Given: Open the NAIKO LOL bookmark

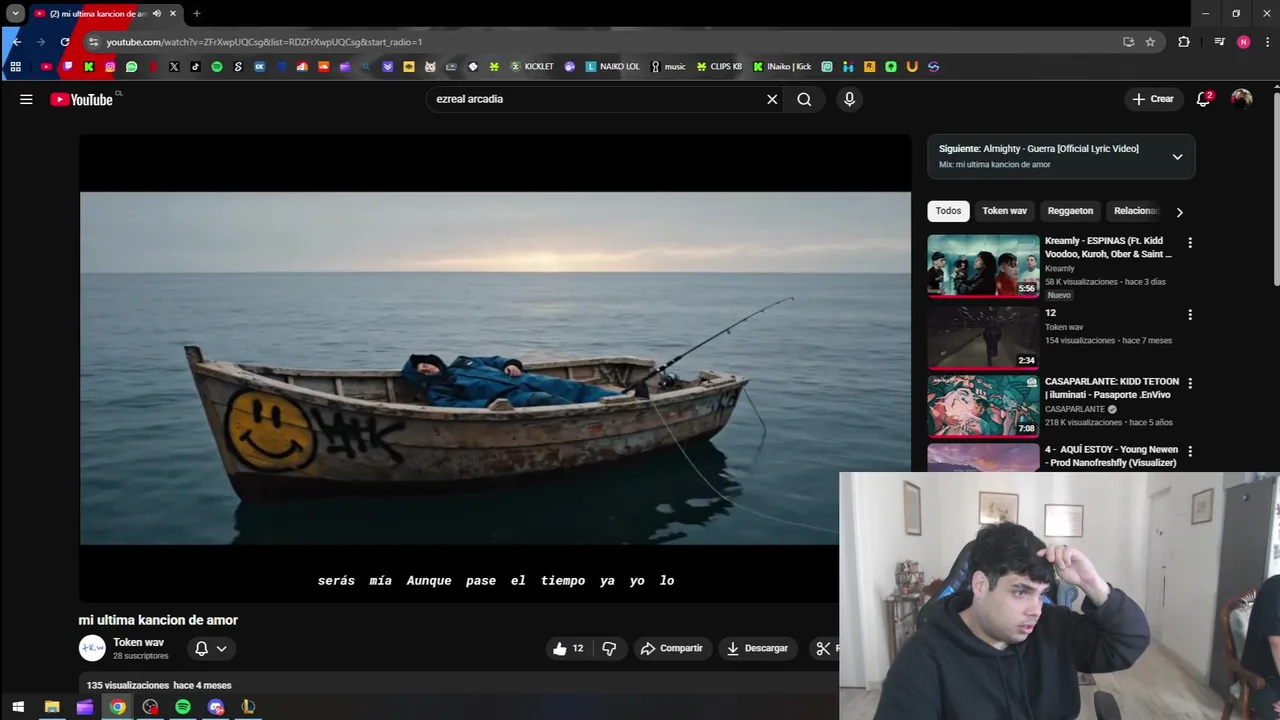Looking at the screenshot, I should coord(613,67).
